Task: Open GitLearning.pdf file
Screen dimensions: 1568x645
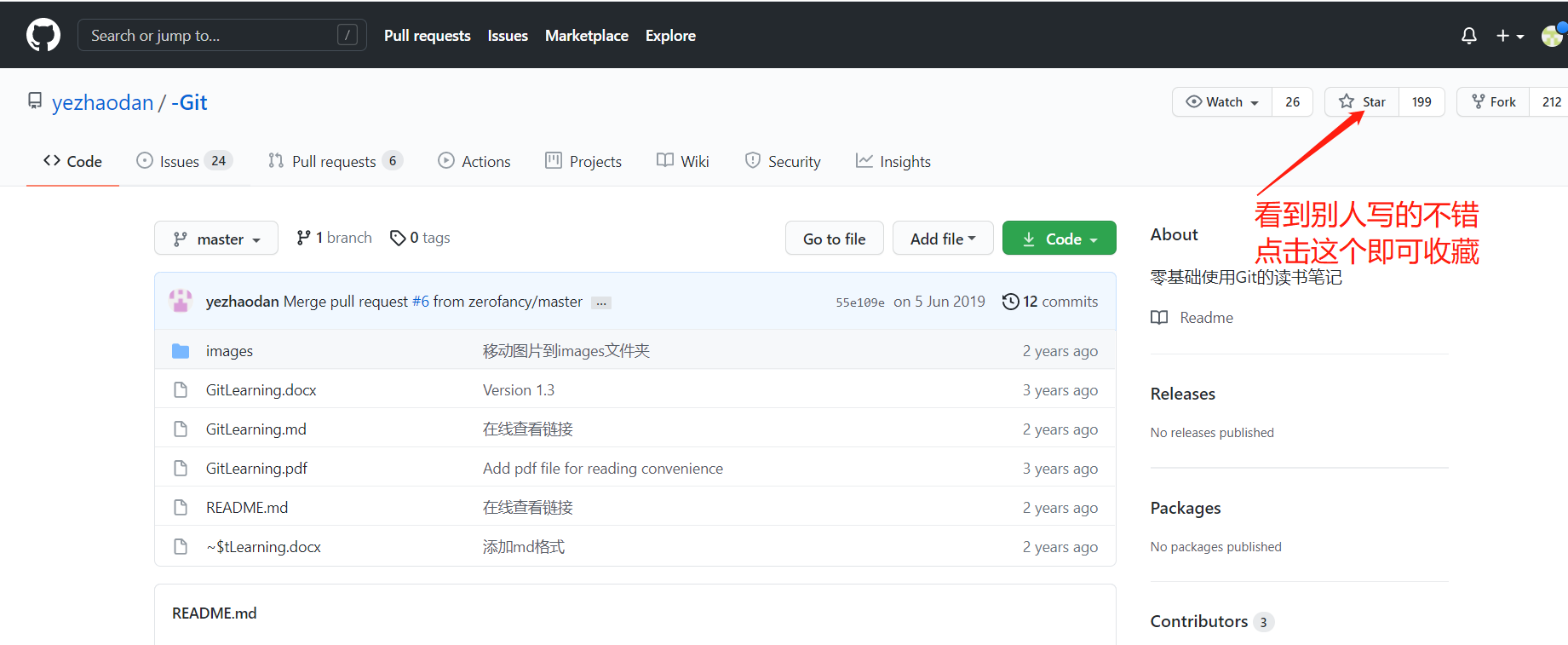Action: coord(256,469)
